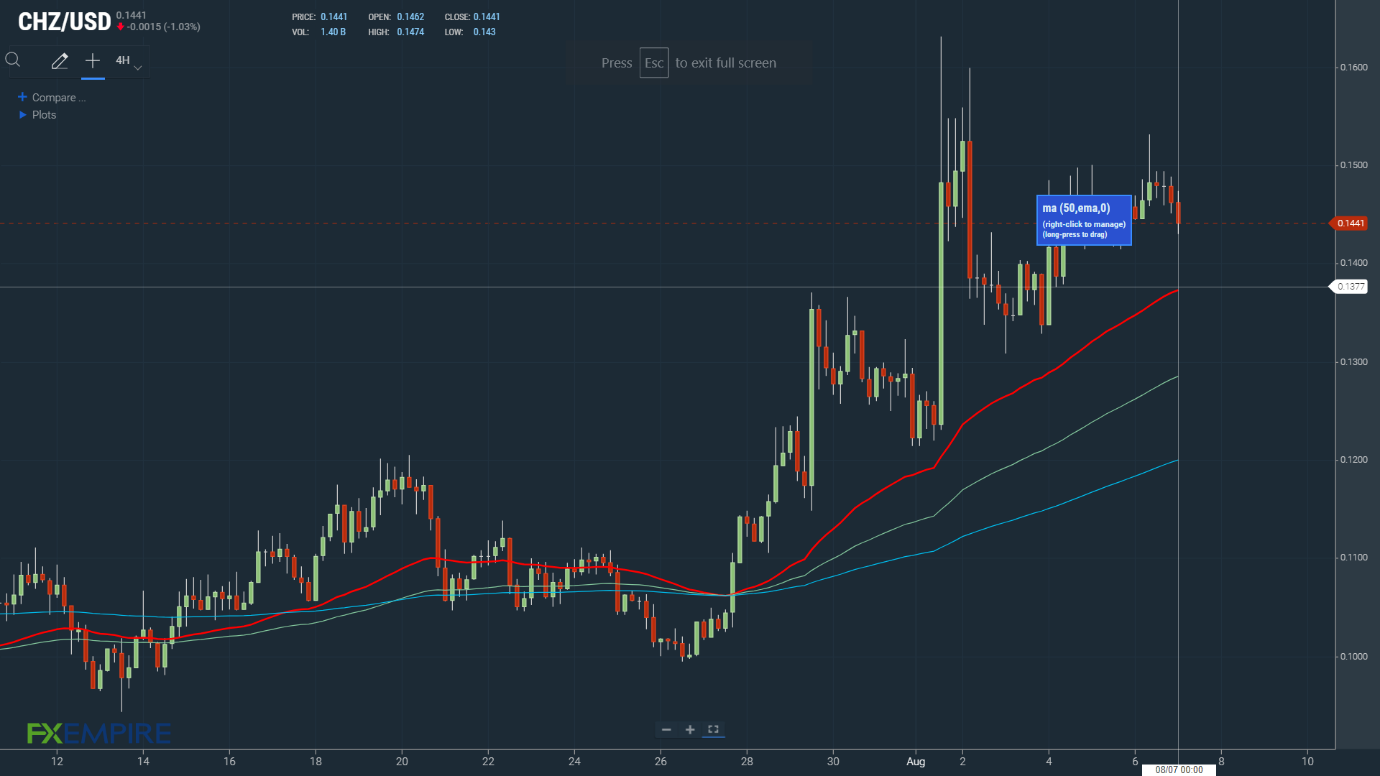Click the 0.1441 current price tag
This screenshot has width=1380, height=776.
pos(1349,223)
